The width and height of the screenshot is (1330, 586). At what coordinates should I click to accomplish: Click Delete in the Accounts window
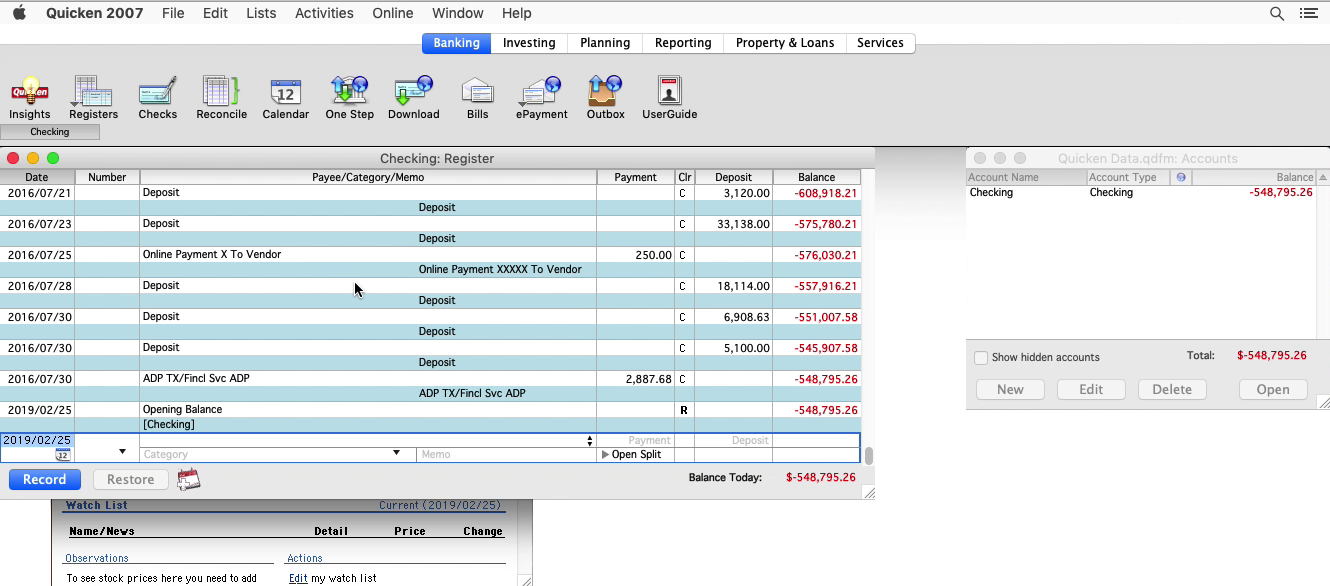1172,389
